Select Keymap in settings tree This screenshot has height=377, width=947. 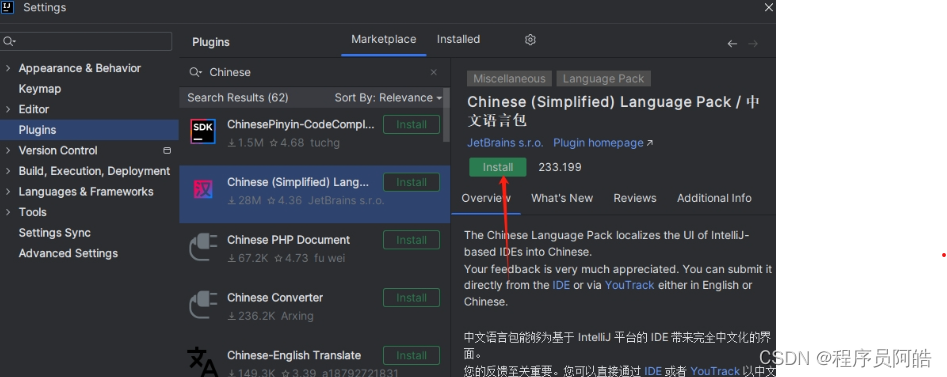40,89
